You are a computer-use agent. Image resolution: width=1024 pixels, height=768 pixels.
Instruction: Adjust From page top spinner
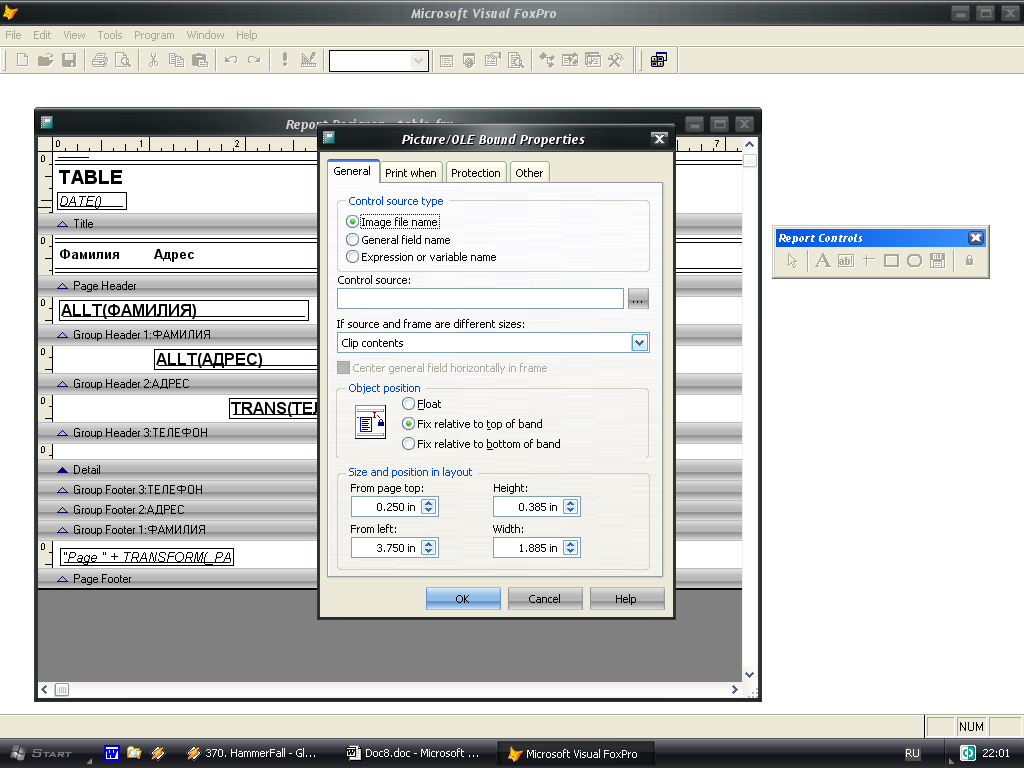point(429,507)
